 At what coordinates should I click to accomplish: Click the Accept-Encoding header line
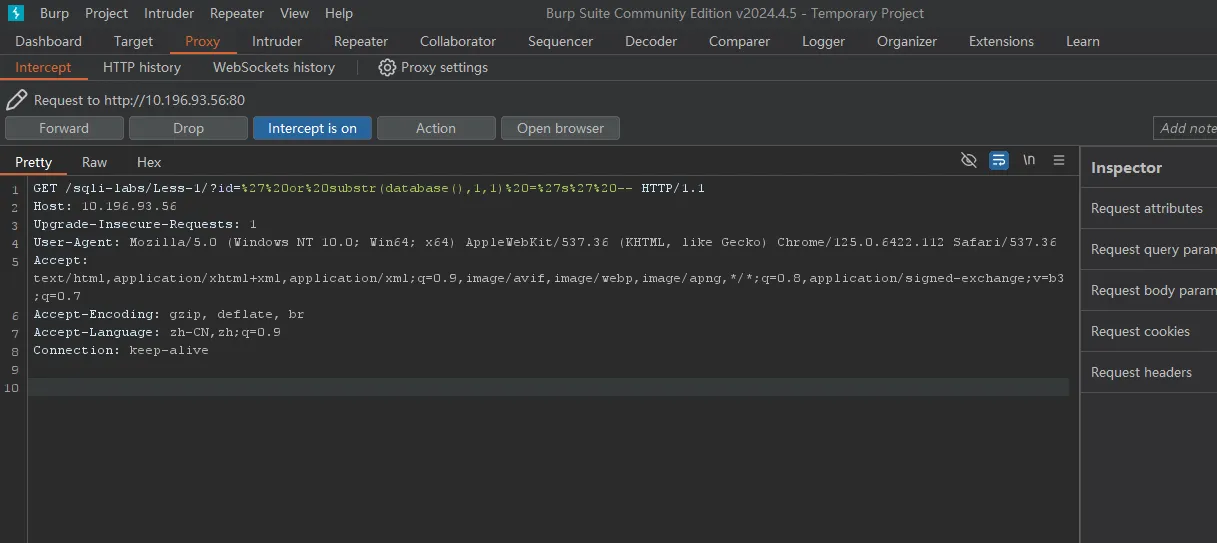[168, 314]
